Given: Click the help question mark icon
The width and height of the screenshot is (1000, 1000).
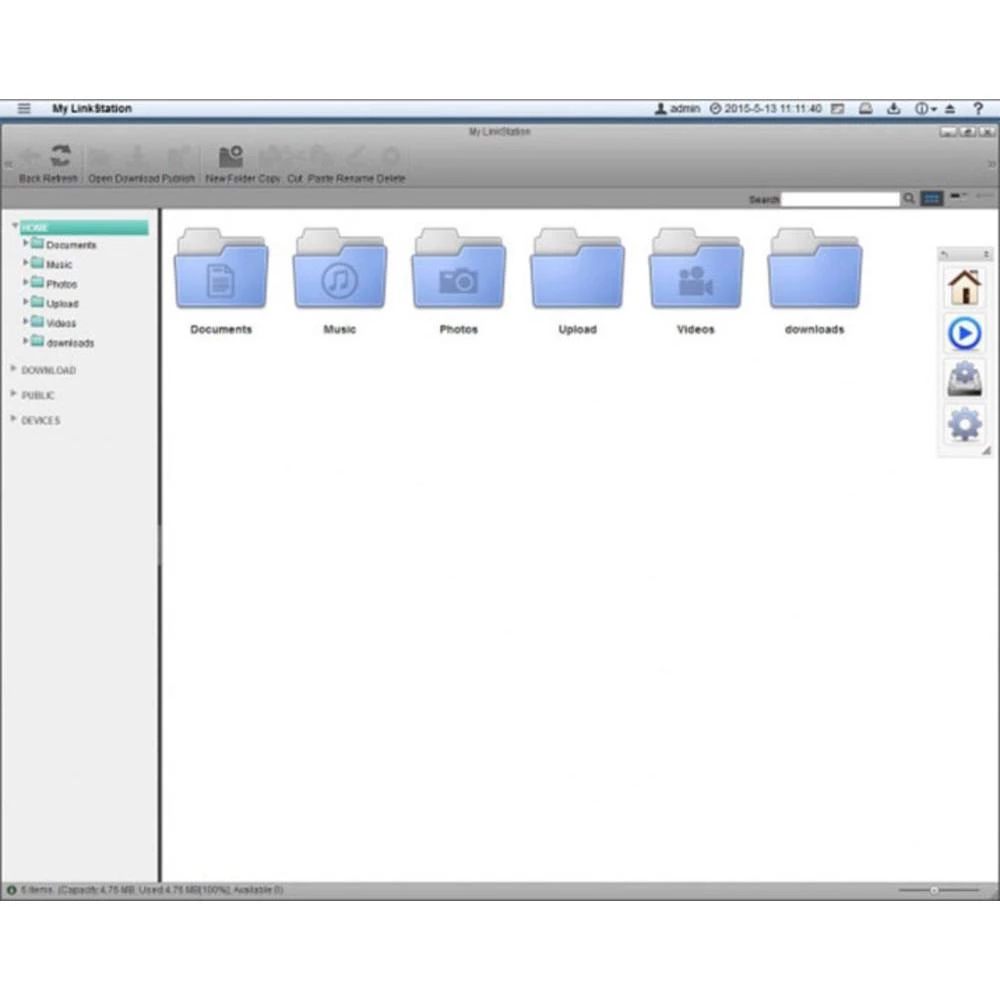Looking at the screenshot, I should (x=978, y=108).
